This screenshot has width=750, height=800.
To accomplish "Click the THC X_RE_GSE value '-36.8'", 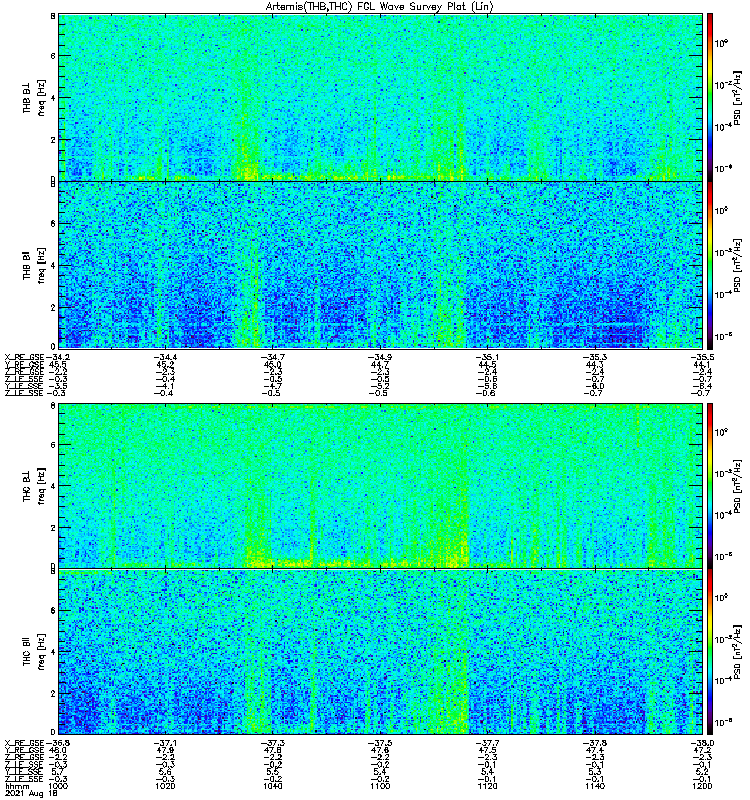I will pos(58,743).
